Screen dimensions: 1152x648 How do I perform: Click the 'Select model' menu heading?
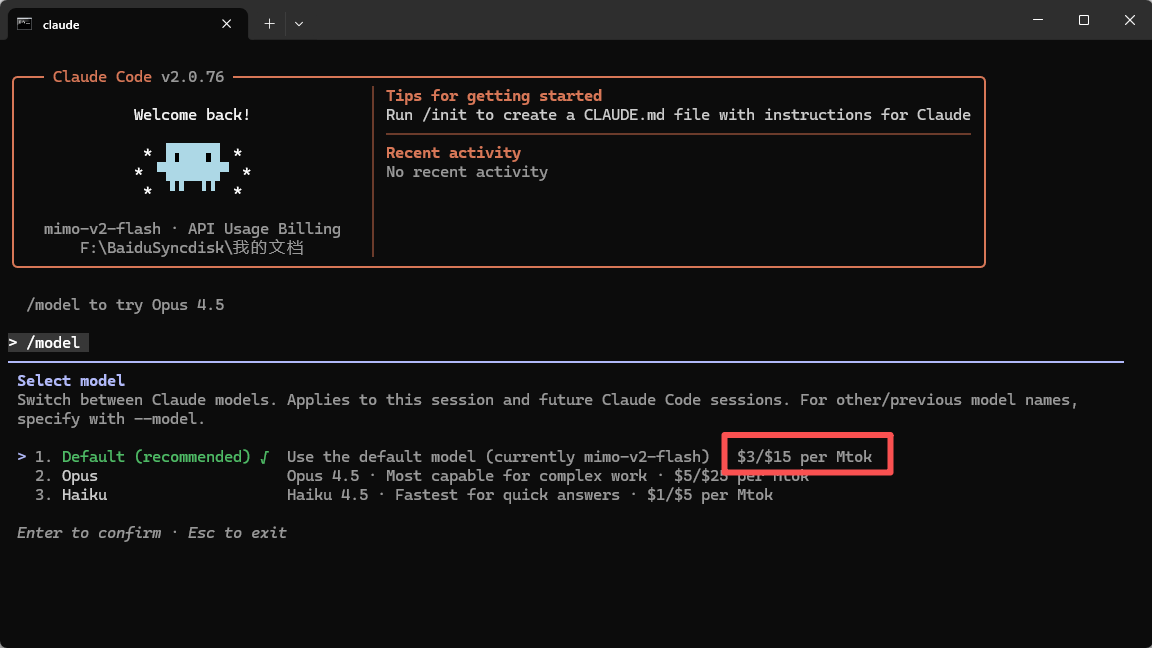71,381
